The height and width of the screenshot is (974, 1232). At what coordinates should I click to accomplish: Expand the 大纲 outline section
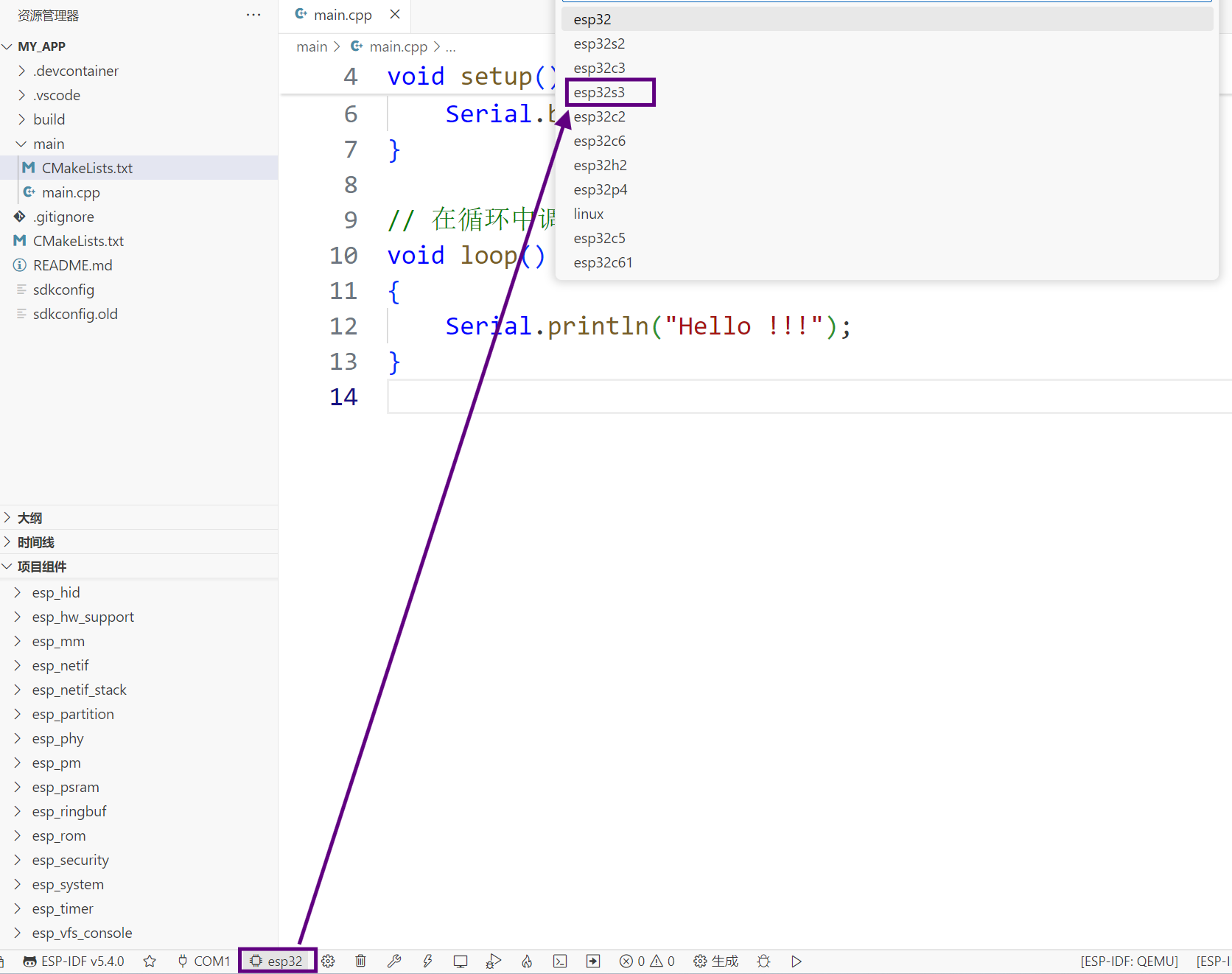[29, 518]
